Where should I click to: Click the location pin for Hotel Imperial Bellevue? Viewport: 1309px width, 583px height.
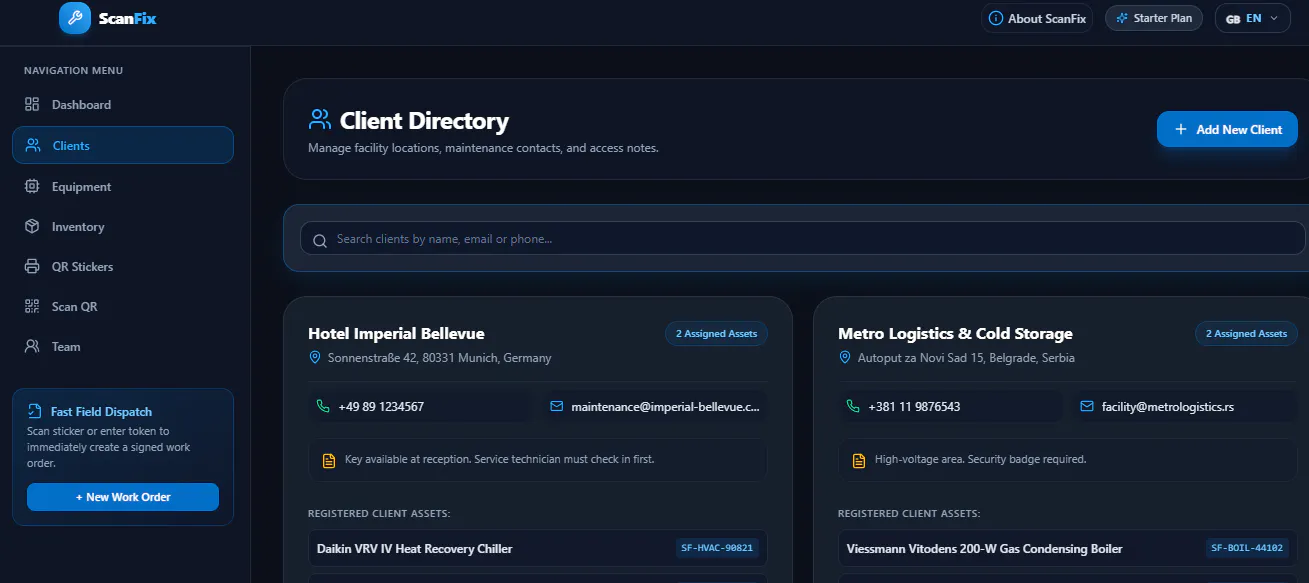point(315,357)
